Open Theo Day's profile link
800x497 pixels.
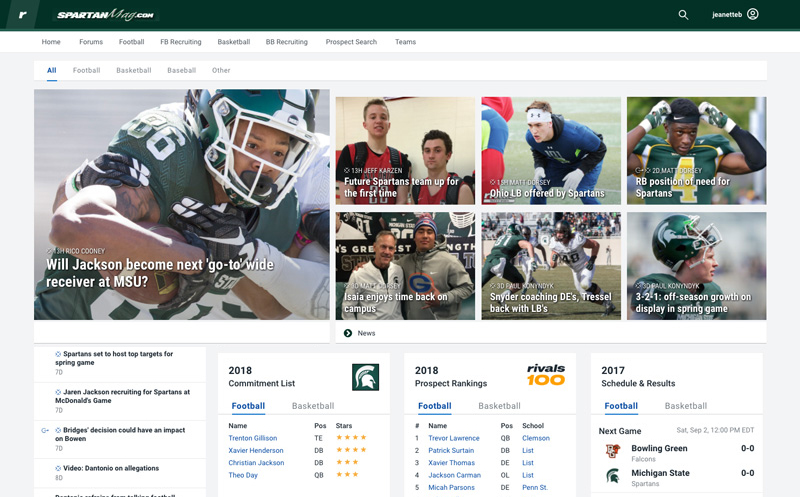243,475
